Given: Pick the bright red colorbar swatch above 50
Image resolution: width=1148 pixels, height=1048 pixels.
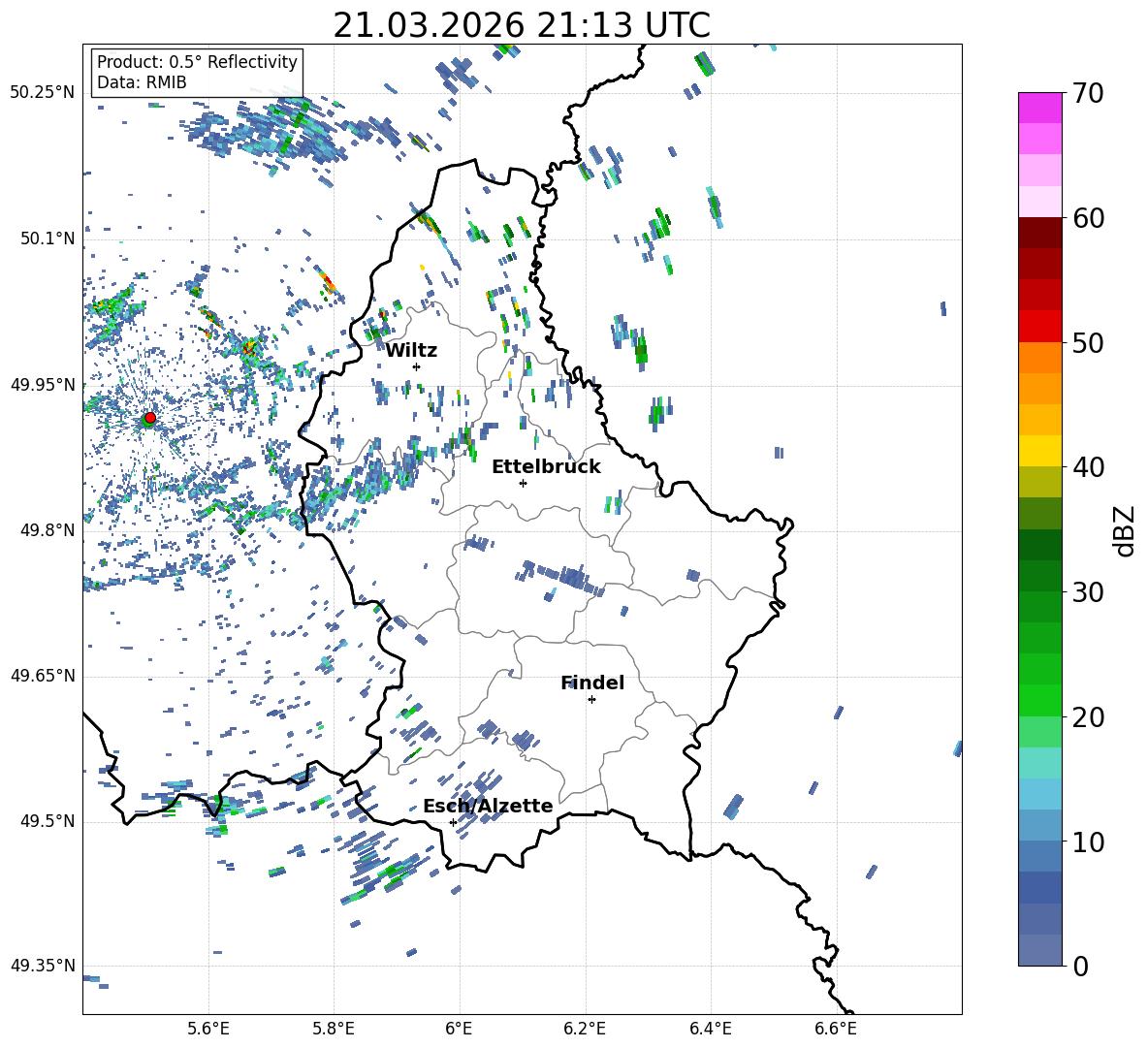Looking at the screenshot, I should pos(1040,326).
